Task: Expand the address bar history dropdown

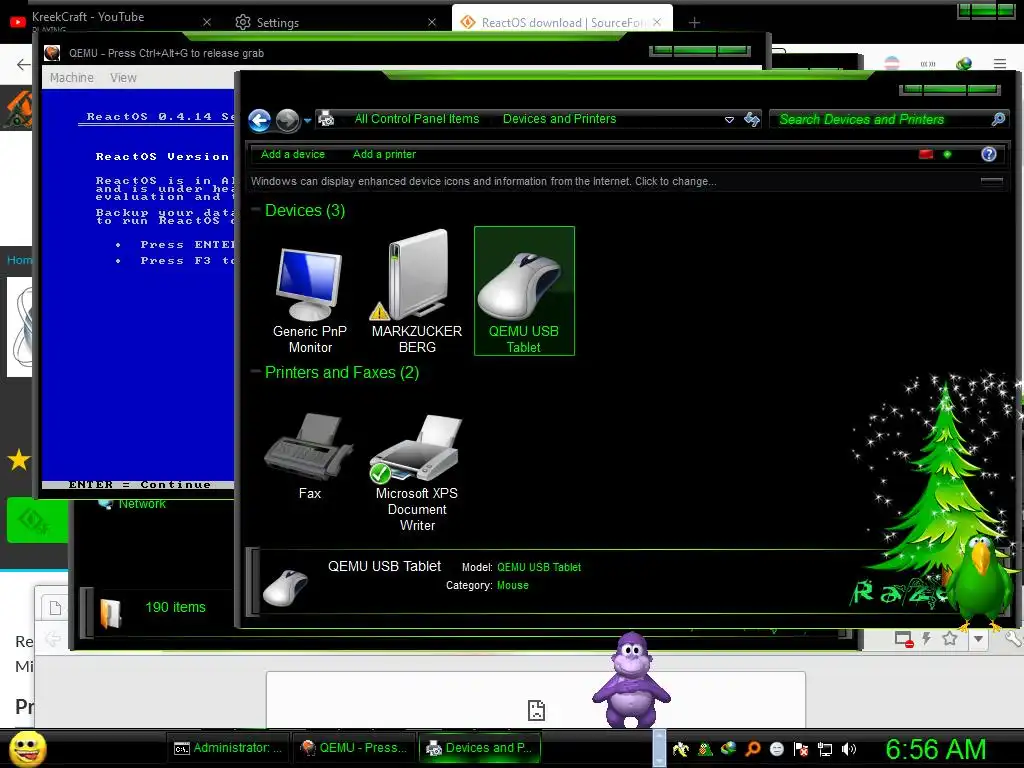Action: 729,120
